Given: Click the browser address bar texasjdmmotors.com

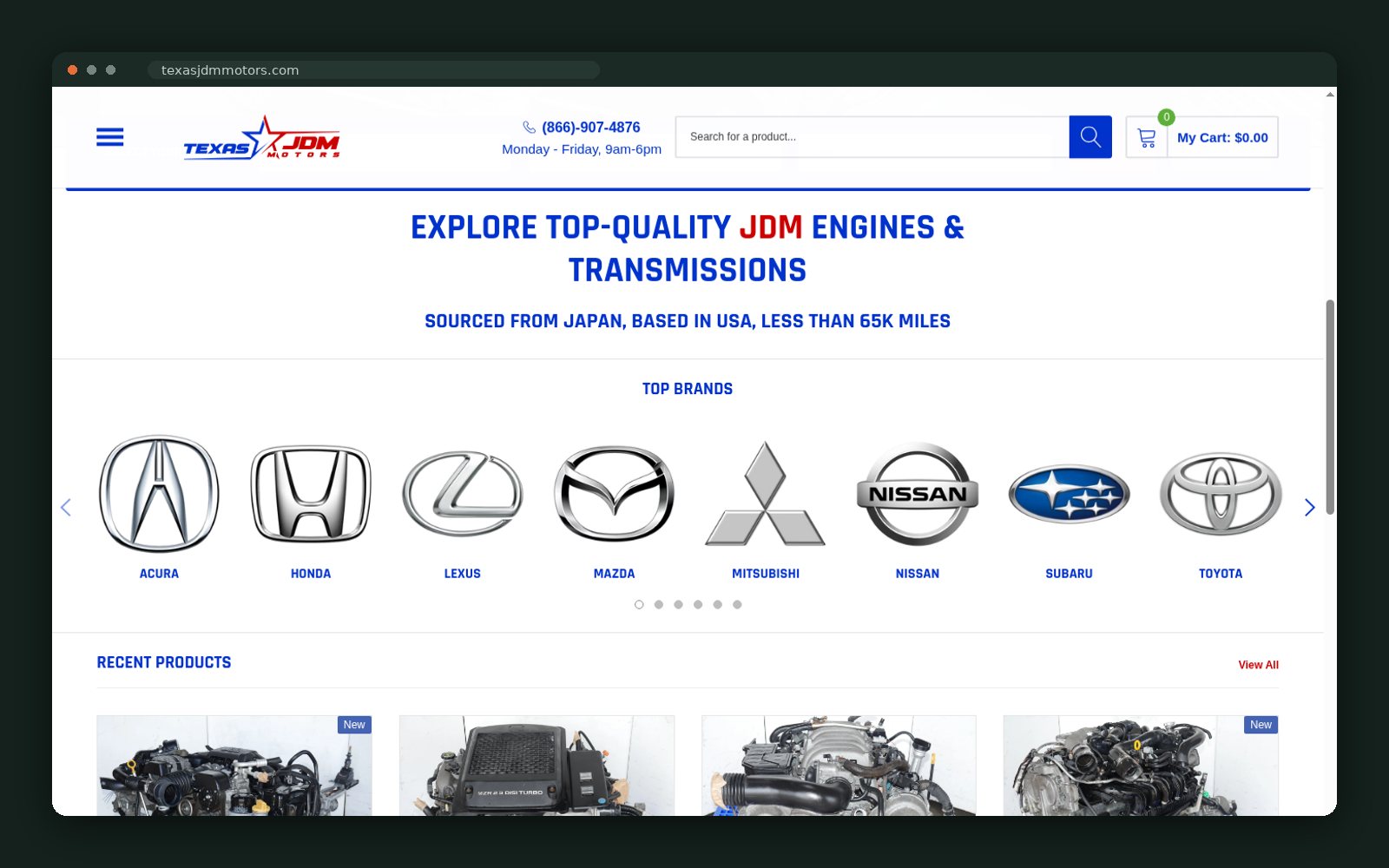Looking at the screenshot, I should [x=373, y=70].
